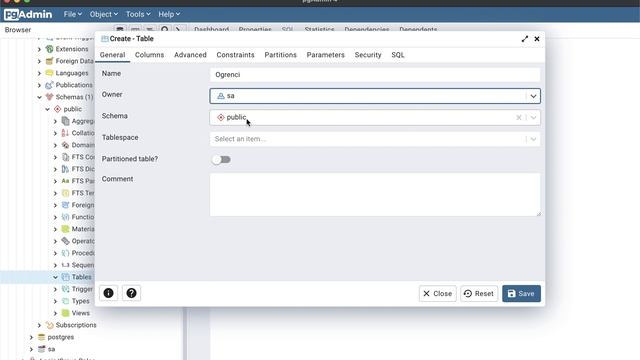Click the Materialized Views node icon
640x360 pixels.
tap(65, 229)
